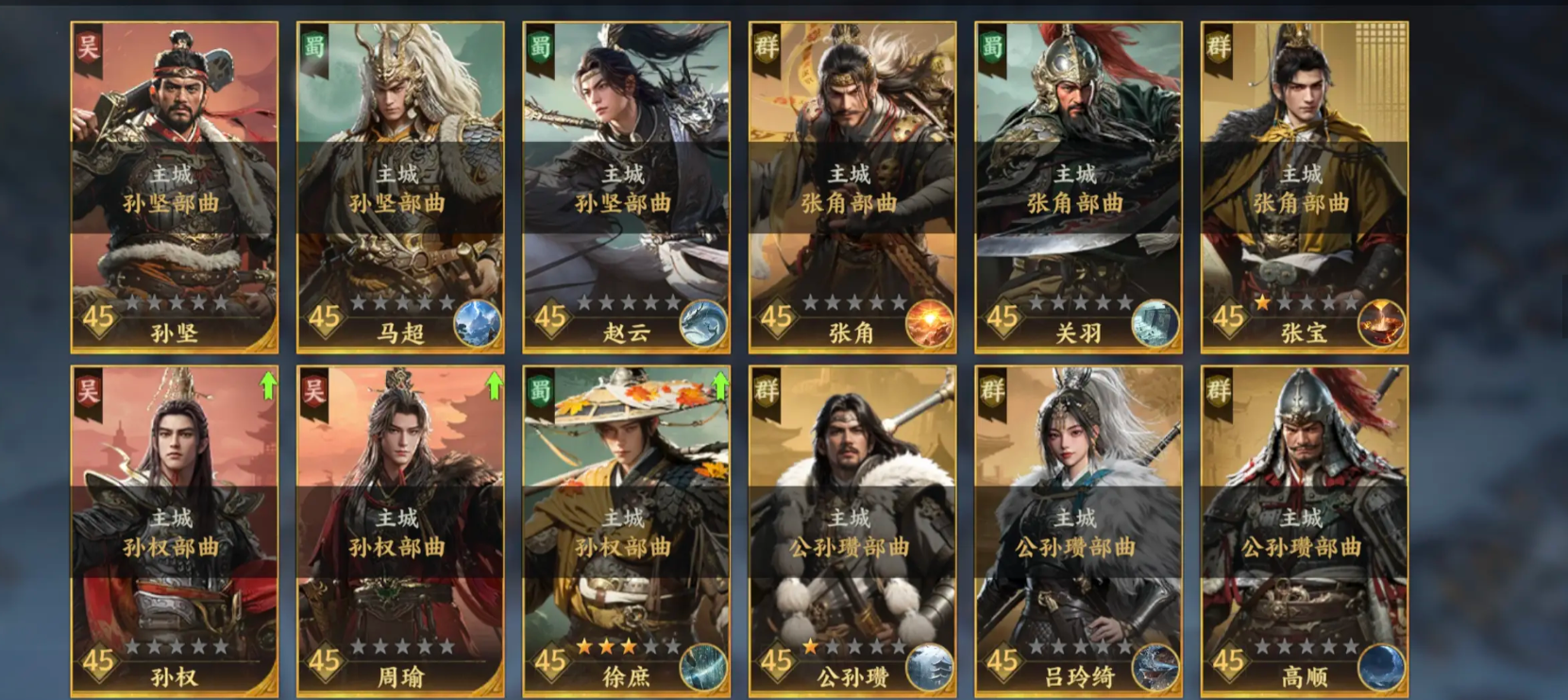Open the Guan Yu (关羽) hero card
1568x700 pixels.
1078,187
